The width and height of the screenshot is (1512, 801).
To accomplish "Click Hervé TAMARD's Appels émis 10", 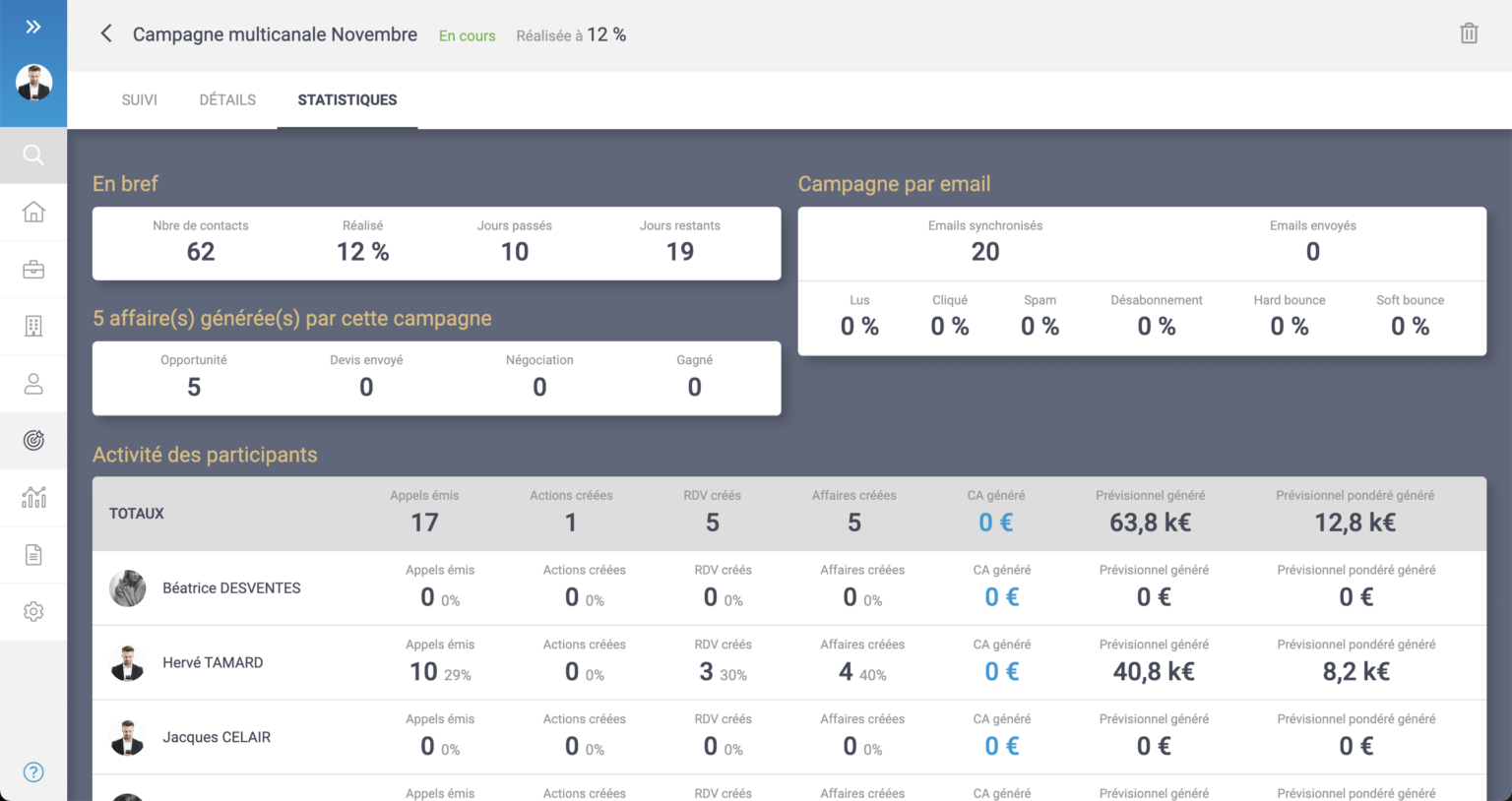I will click(423, 672).
